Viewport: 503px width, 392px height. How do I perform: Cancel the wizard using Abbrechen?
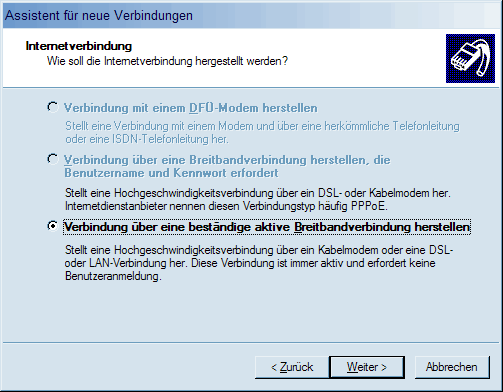click(452, 367)
